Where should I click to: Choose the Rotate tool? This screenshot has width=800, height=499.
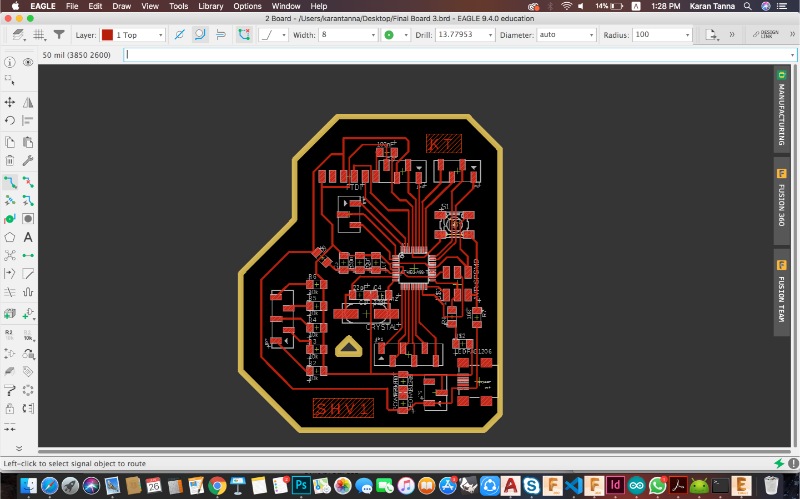(10, 120)
